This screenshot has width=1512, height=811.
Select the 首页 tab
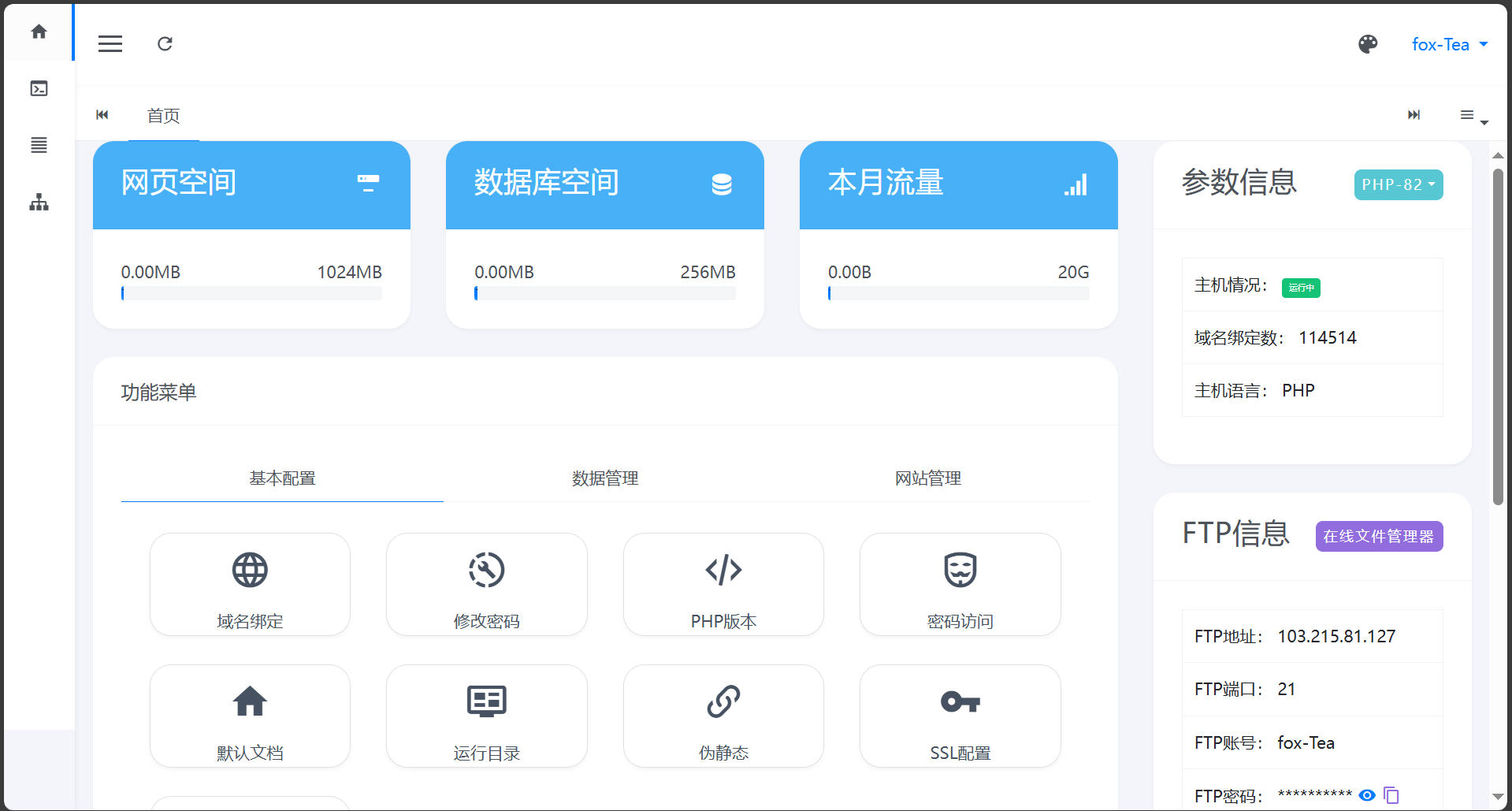click(x=164, y=116)
